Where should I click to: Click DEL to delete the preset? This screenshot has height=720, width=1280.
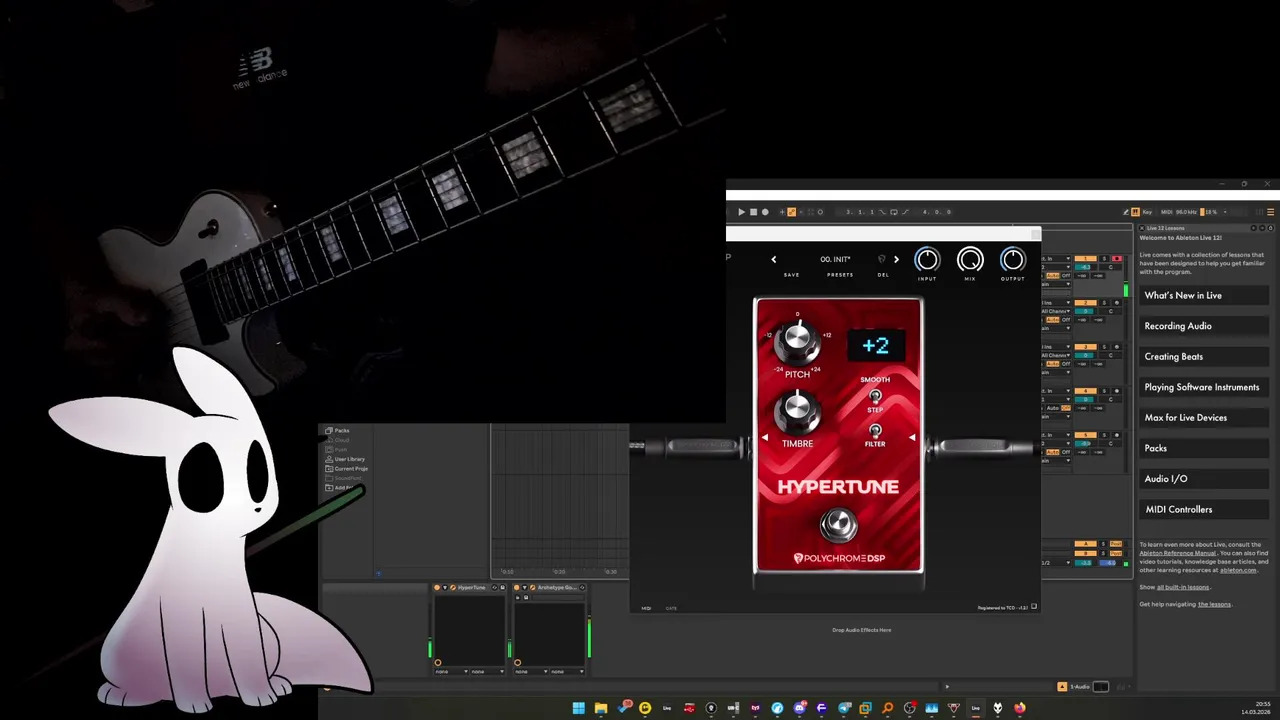883,275
